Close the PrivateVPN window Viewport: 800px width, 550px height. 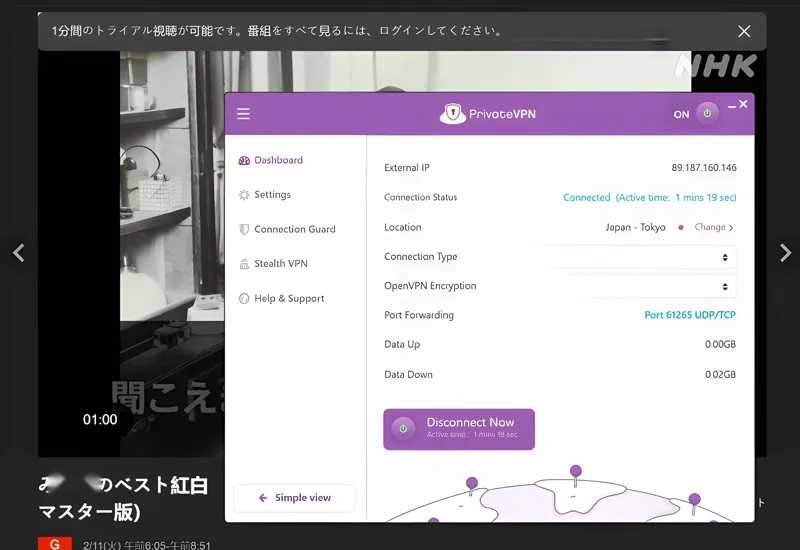[743, 104]
